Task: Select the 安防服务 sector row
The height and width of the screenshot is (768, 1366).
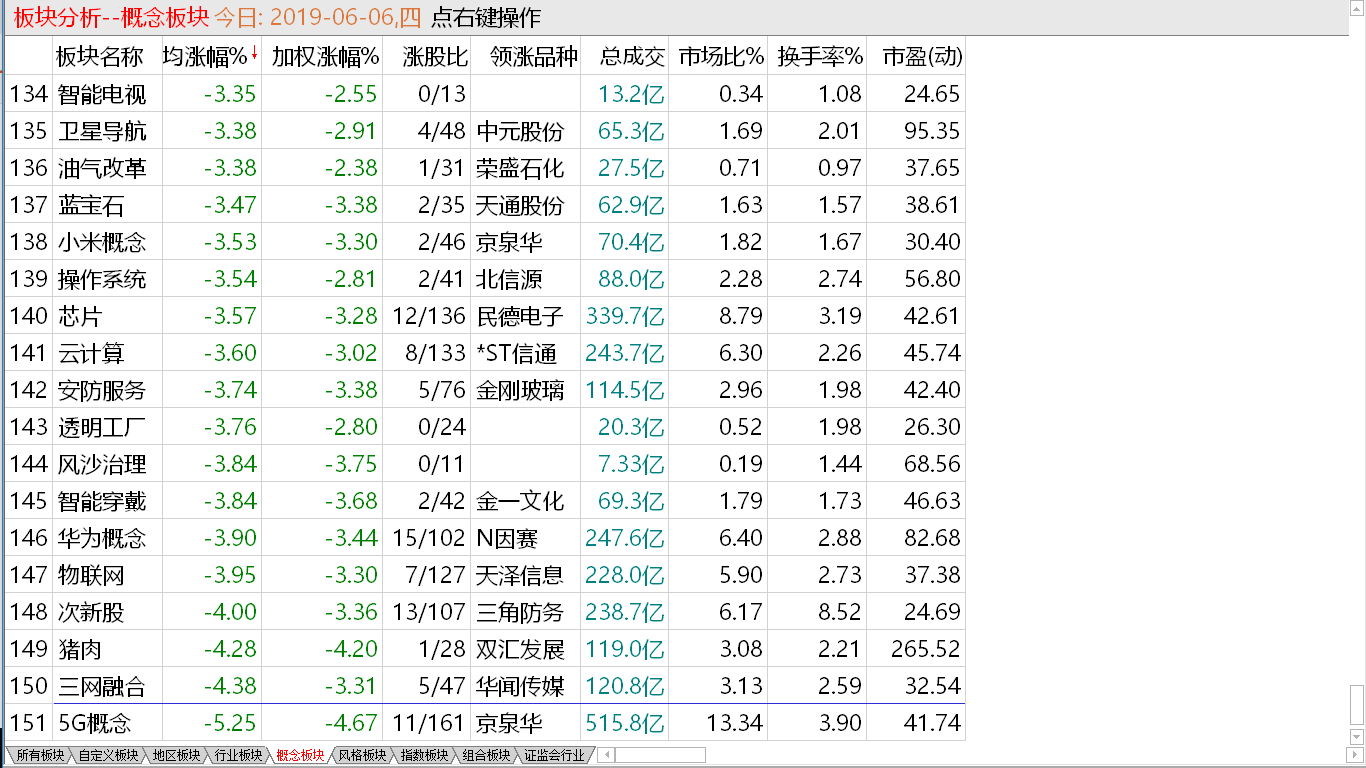Action: [x=485, y=390]
